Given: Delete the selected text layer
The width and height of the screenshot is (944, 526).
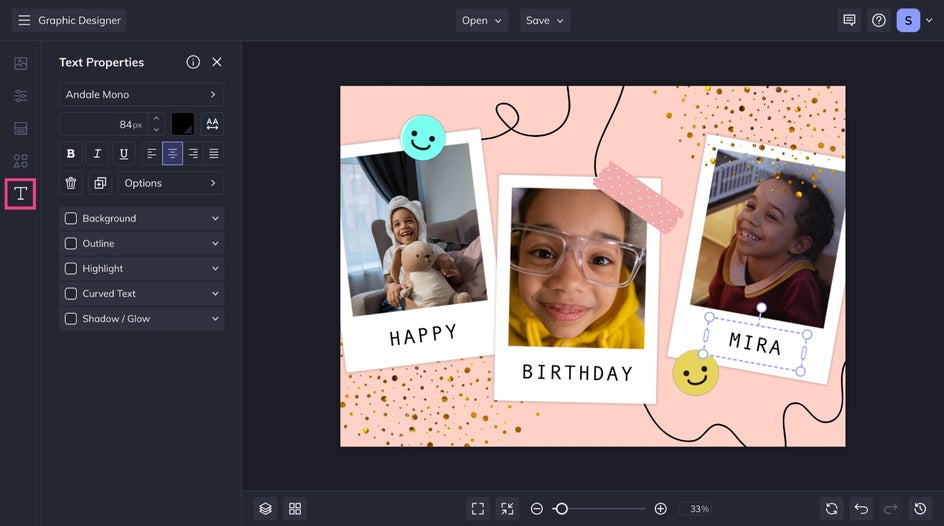Looking at the screenshot, I should [x=70, y=183].
